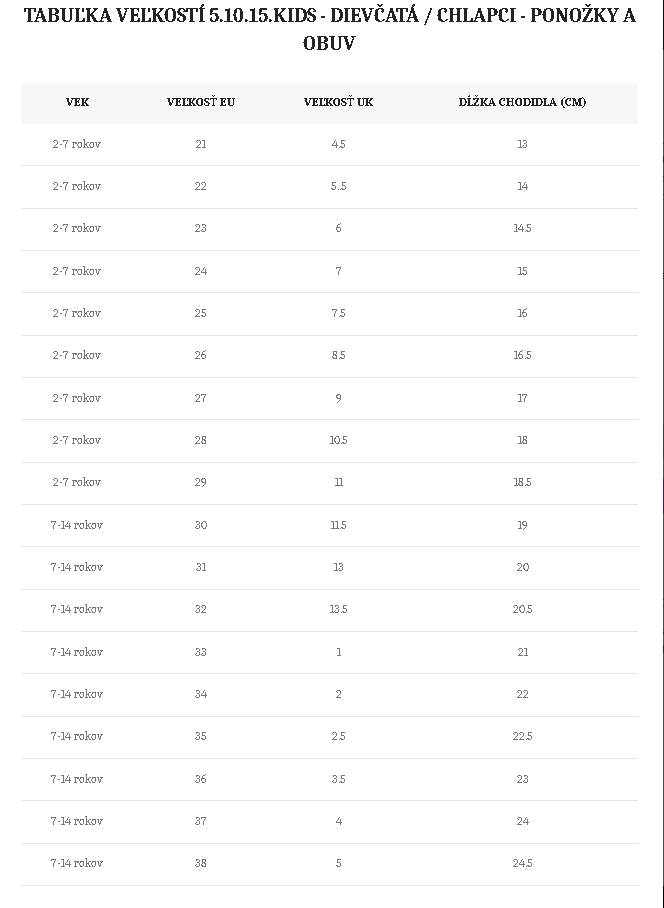
Task: Click the VEĽKOSŤ EU column header
Action: [200, 102]
